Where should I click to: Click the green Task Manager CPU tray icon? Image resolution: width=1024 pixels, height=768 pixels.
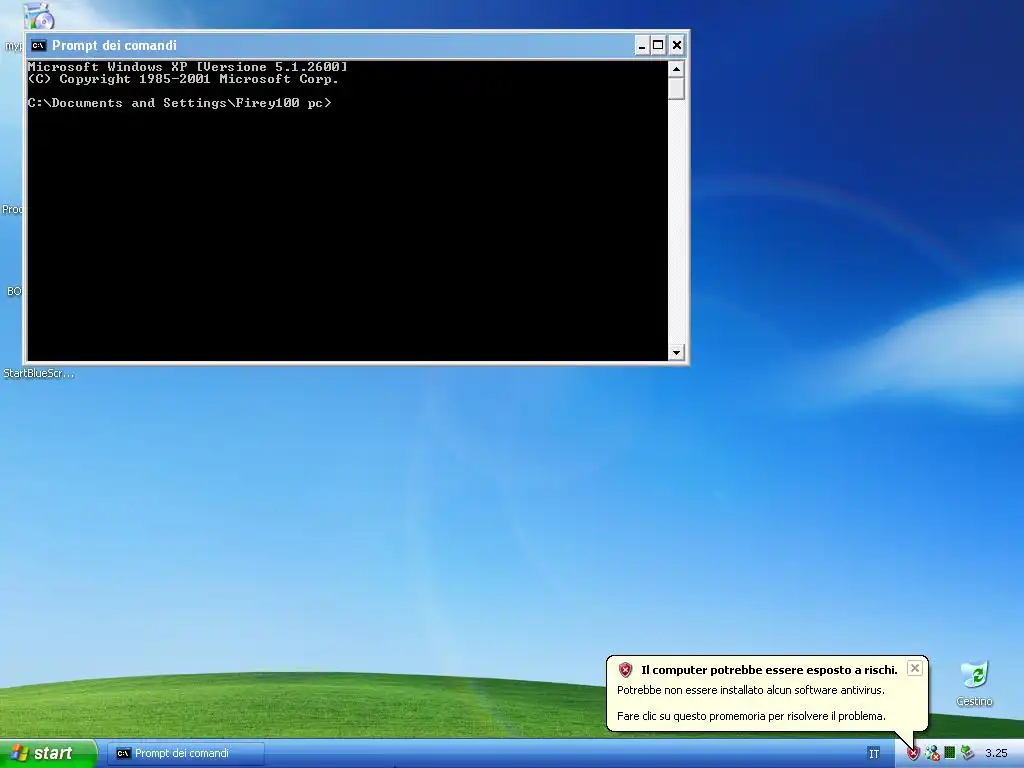coord(950,753)
